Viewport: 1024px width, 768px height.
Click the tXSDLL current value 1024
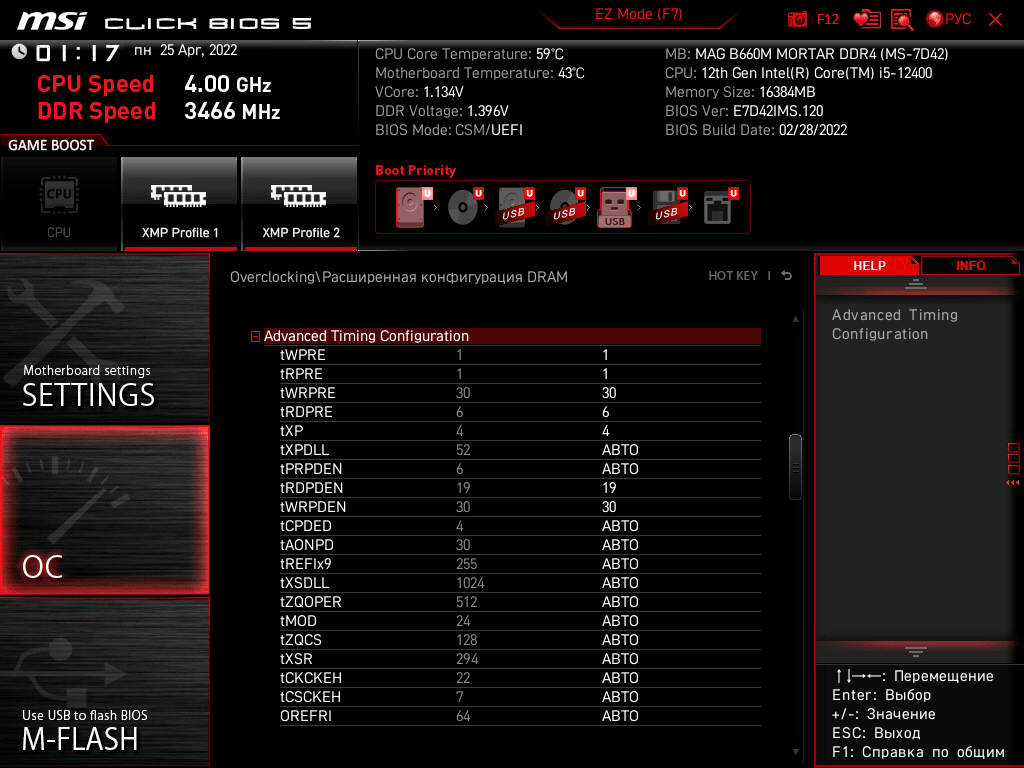(470, 583)
